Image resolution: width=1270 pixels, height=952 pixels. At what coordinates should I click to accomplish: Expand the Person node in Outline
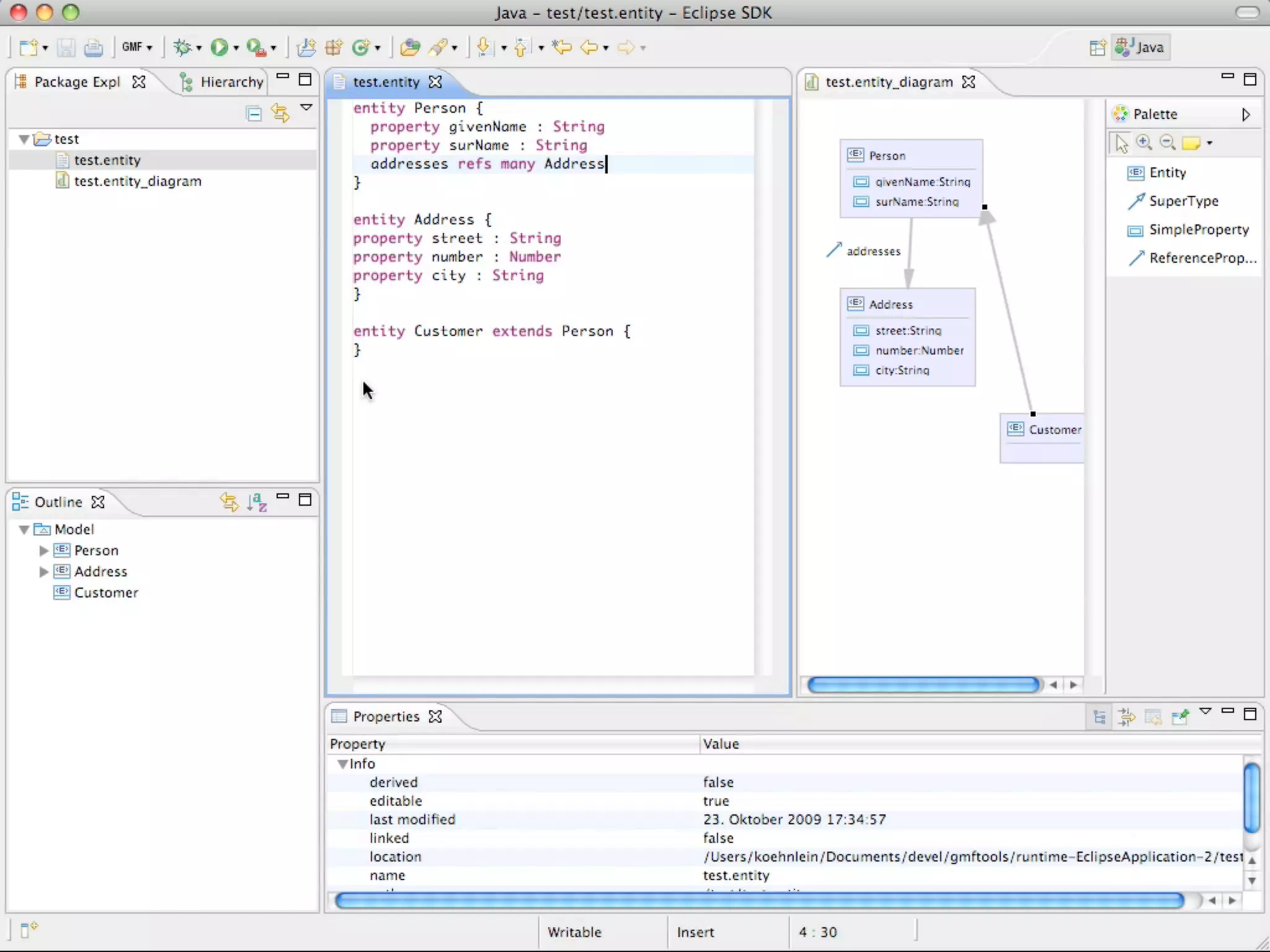click(43, 550)
